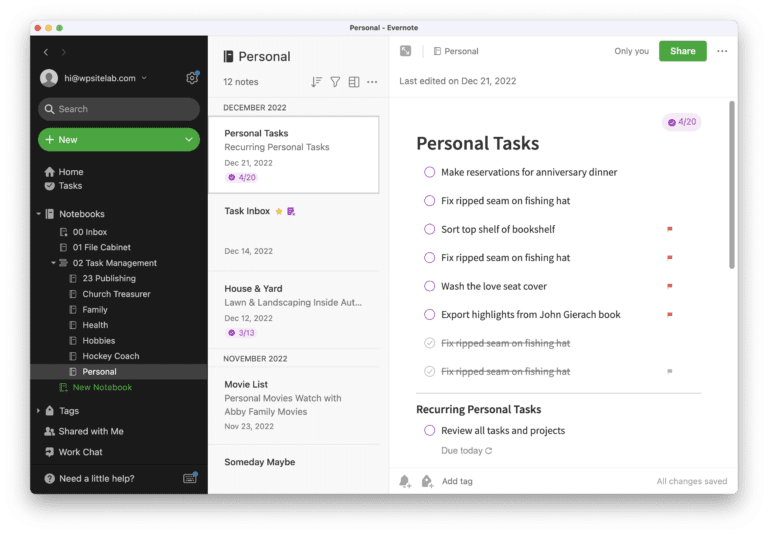This screenshot has height=534, width=768.
Task: Uncheck the last completed Fix ripped seam task
Action: (430, 371)
